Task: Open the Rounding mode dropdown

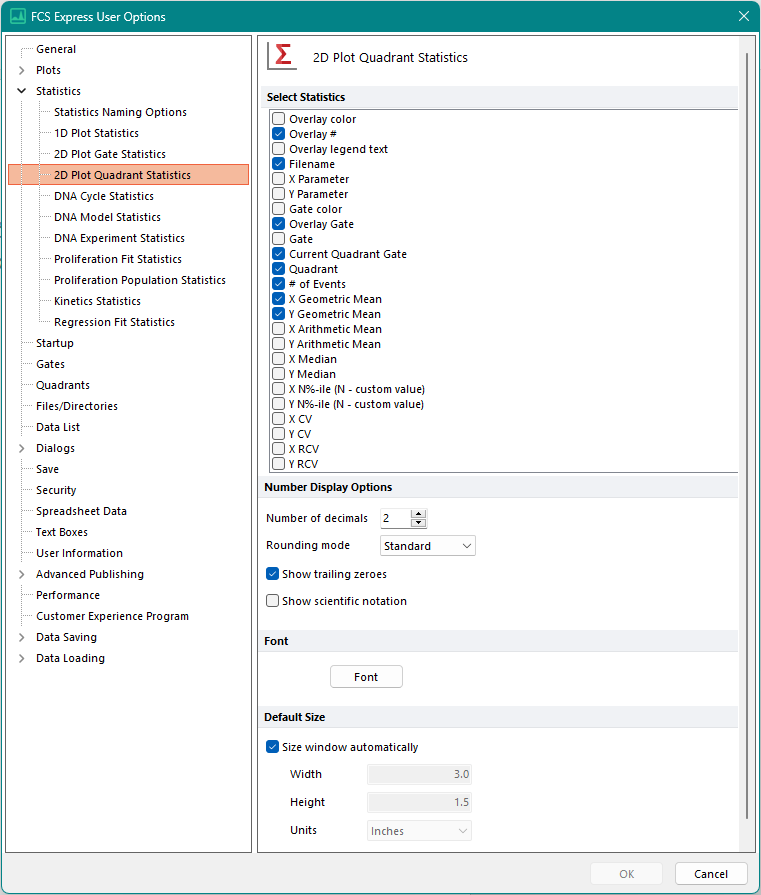Action: click(428, 546)
